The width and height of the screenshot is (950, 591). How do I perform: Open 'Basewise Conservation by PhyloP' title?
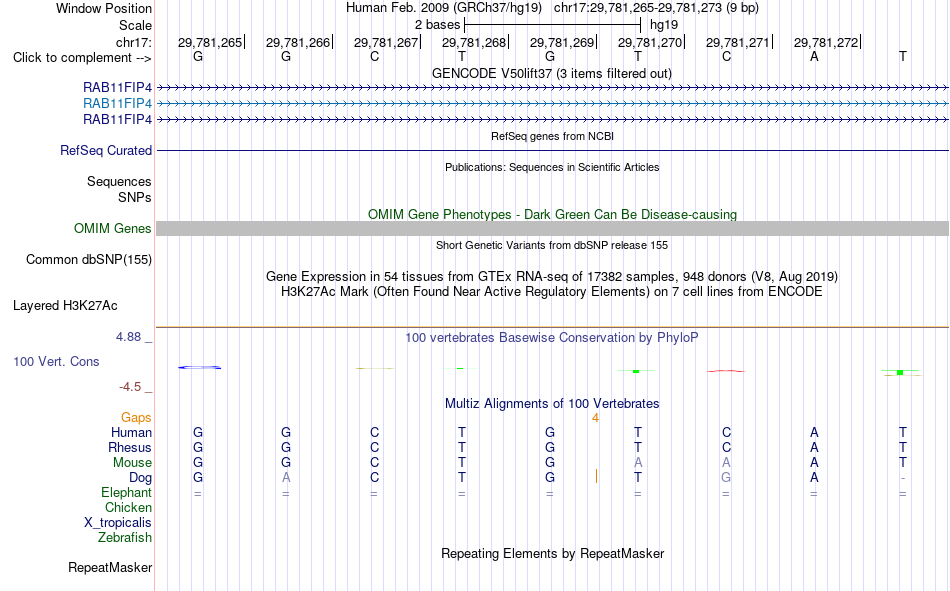[551, 338]
